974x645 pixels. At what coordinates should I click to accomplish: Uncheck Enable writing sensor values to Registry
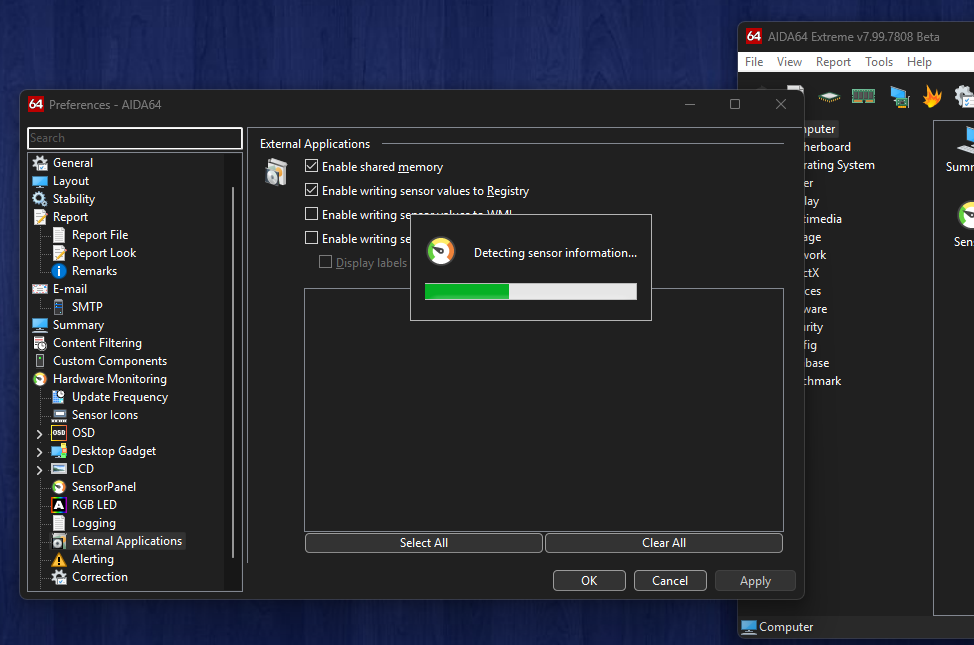pos(312,190)
